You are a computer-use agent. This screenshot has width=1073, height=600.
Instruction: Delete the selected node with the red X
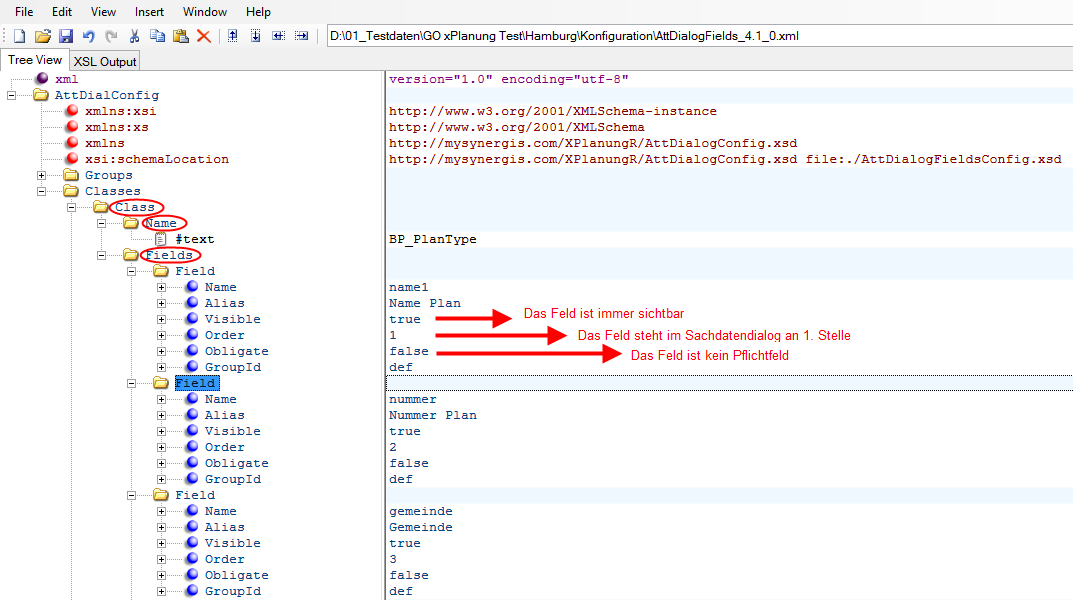(203, 35)
